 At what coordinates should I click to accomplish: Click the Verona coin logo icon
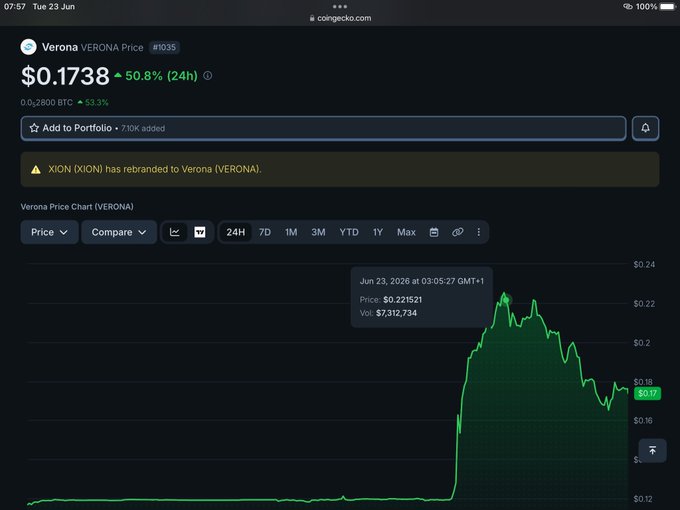(x=29, y=47)
